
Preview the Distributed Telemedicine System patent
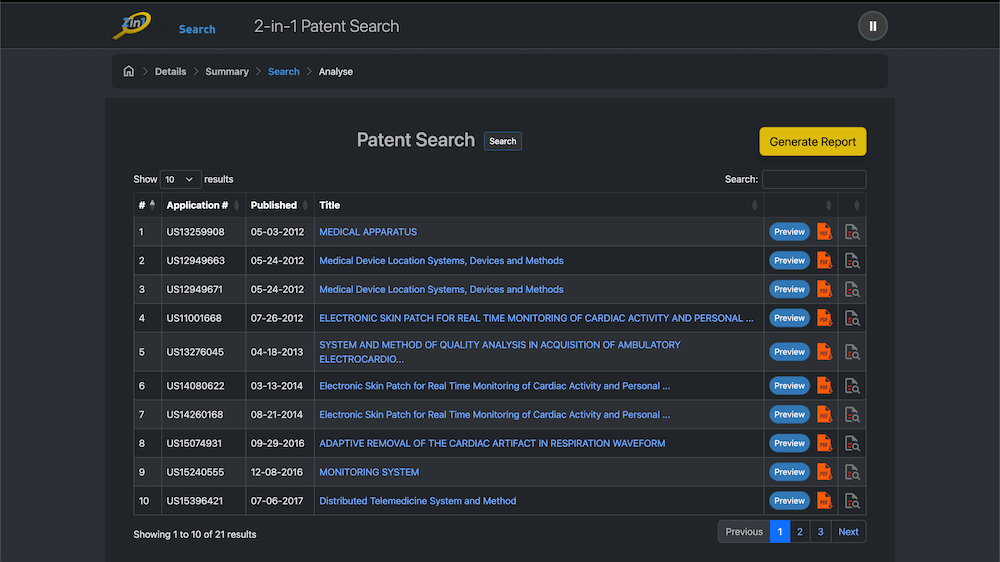tap(789, 501)
